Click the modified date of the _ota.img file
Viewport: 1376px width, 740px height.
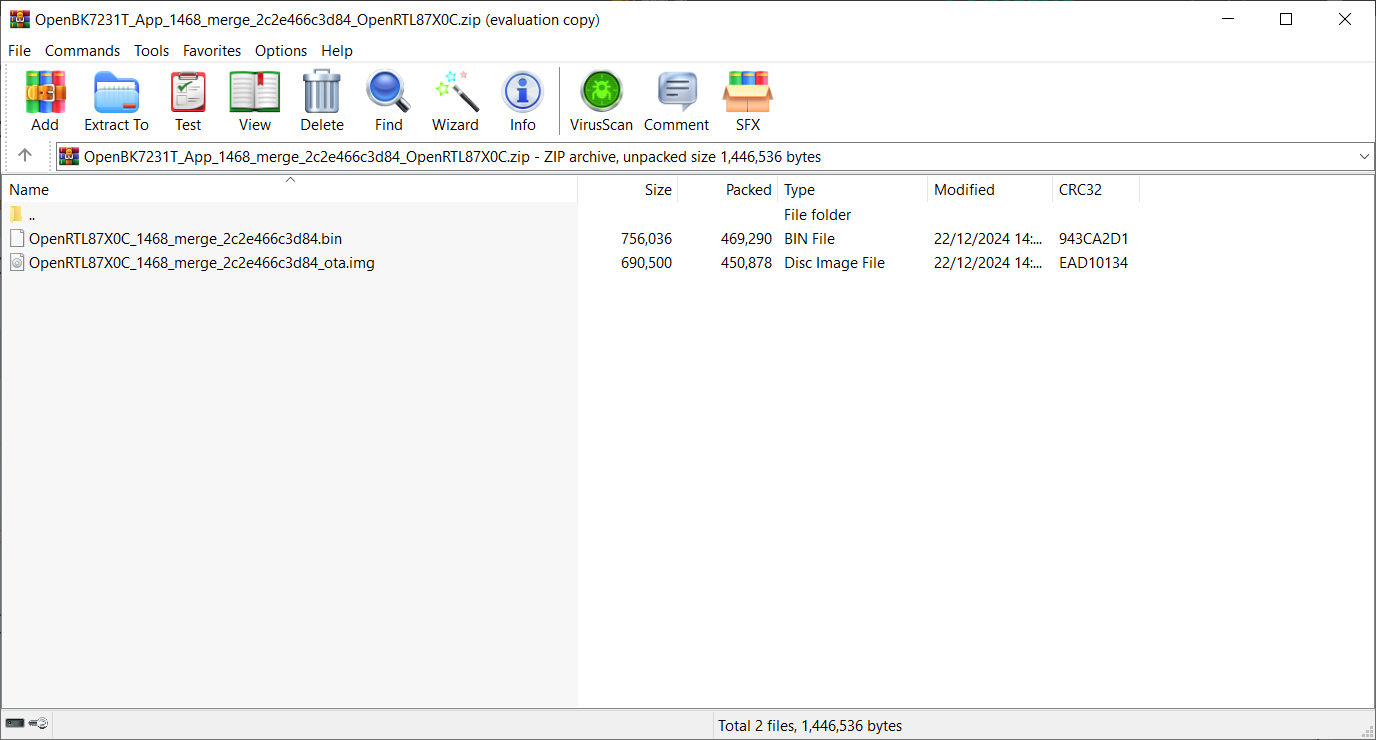[990, 262]
